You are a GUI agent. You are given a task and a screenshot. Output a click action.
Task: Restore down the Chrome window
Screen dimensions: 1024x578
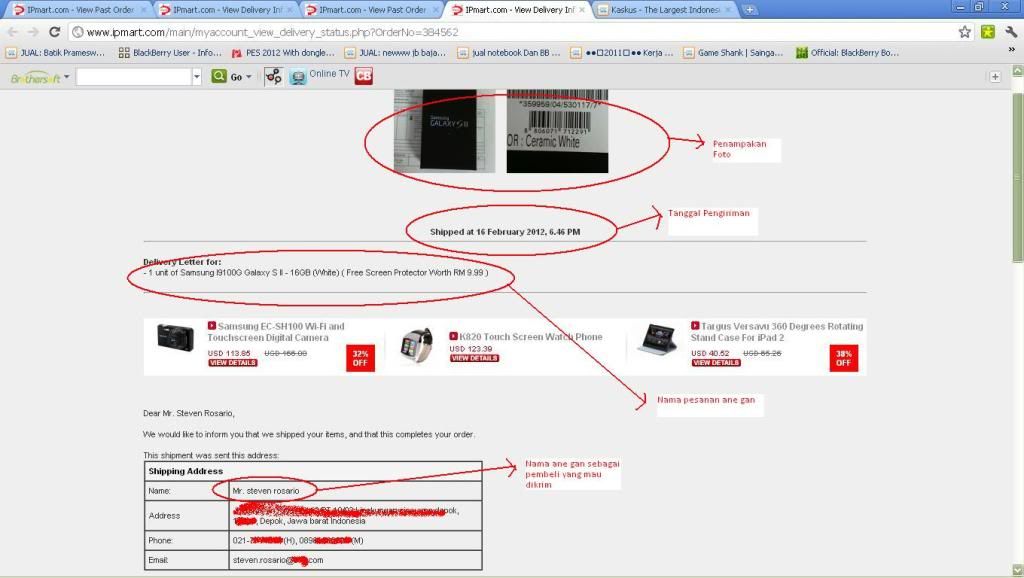(979, 7)
